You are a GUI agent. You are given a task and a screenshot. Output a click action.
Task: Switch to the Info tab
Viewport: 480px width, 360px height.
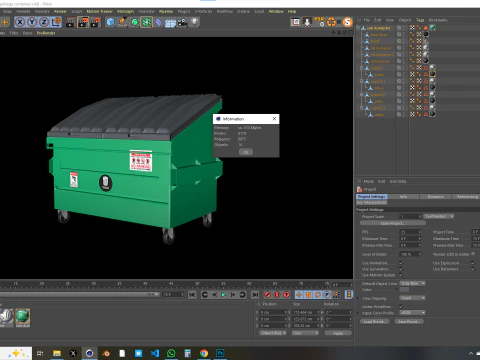(403, 197)
